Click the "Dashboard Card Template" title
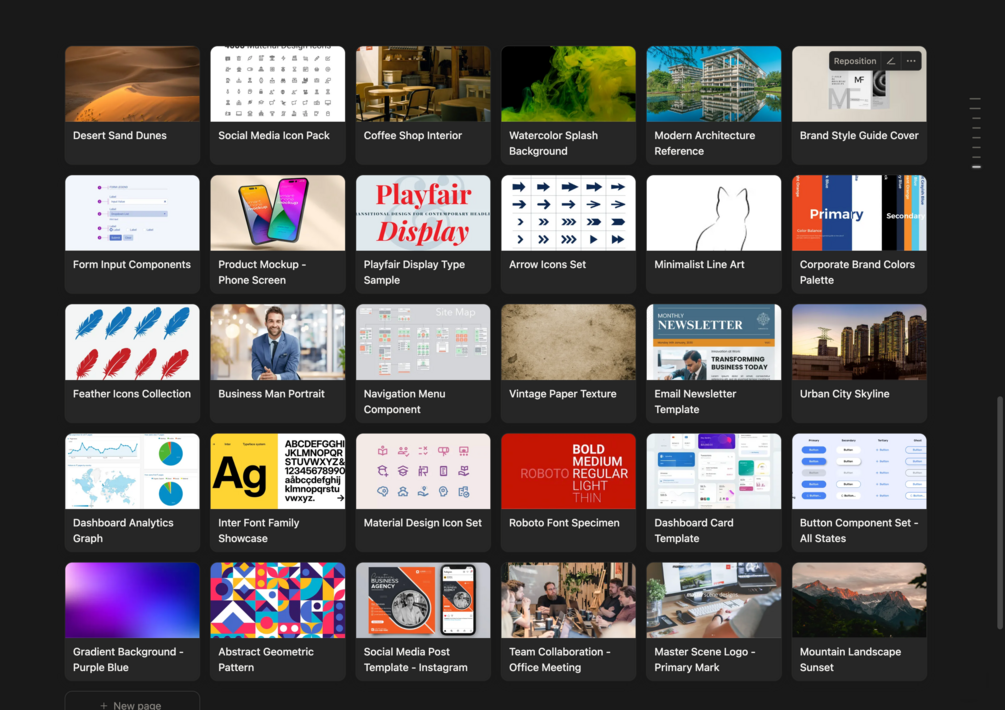Image resolution: width=1005 pixels, height=710 pixels. [x=694, y=531]
